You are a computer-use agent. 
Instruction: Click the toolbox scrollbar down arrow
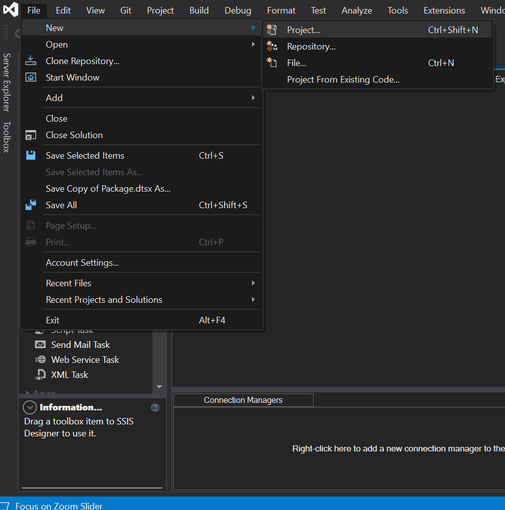click(x=159, y=387)
